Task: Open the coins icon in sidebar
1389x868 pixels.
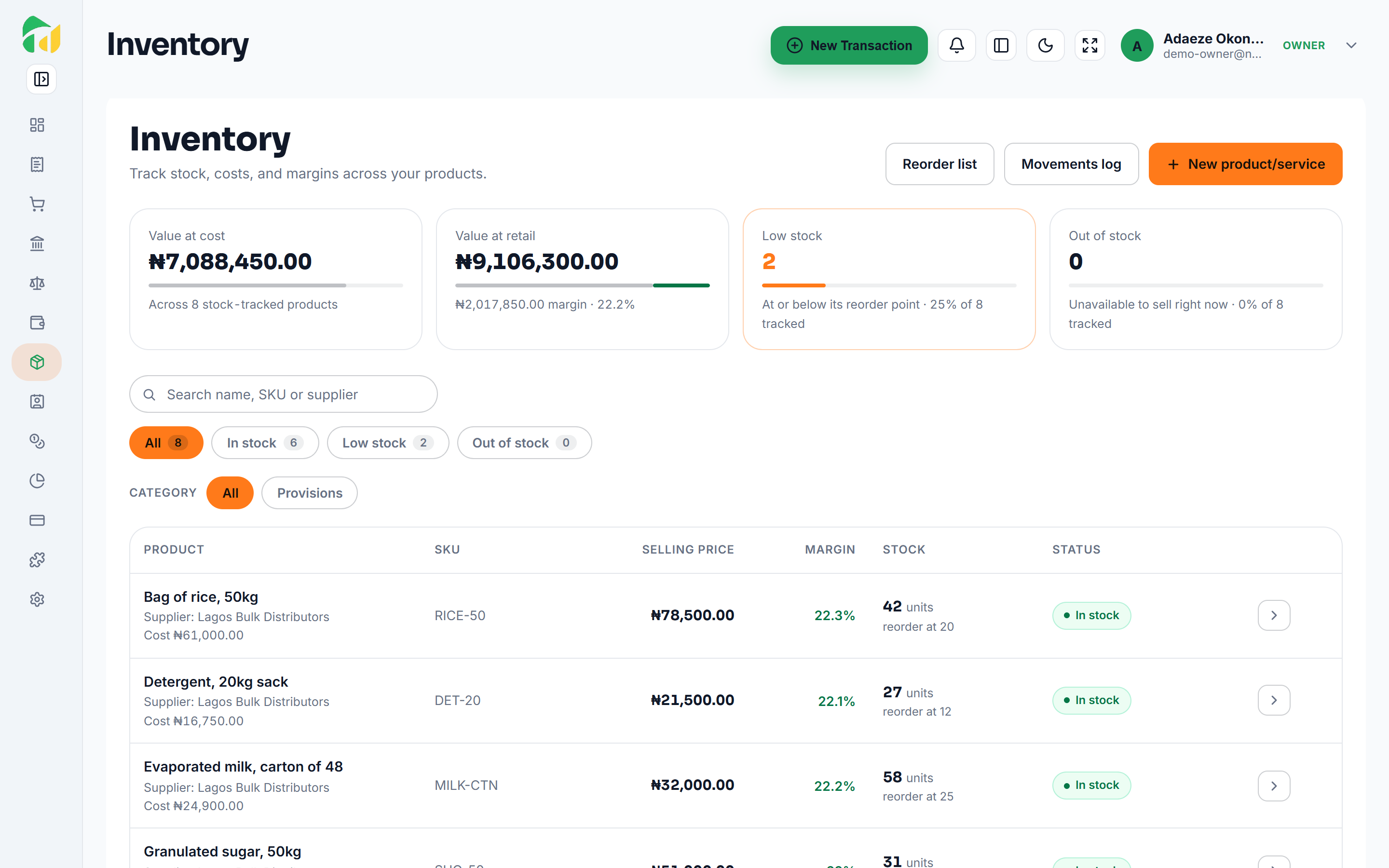Action: click(x=37, y=441)
